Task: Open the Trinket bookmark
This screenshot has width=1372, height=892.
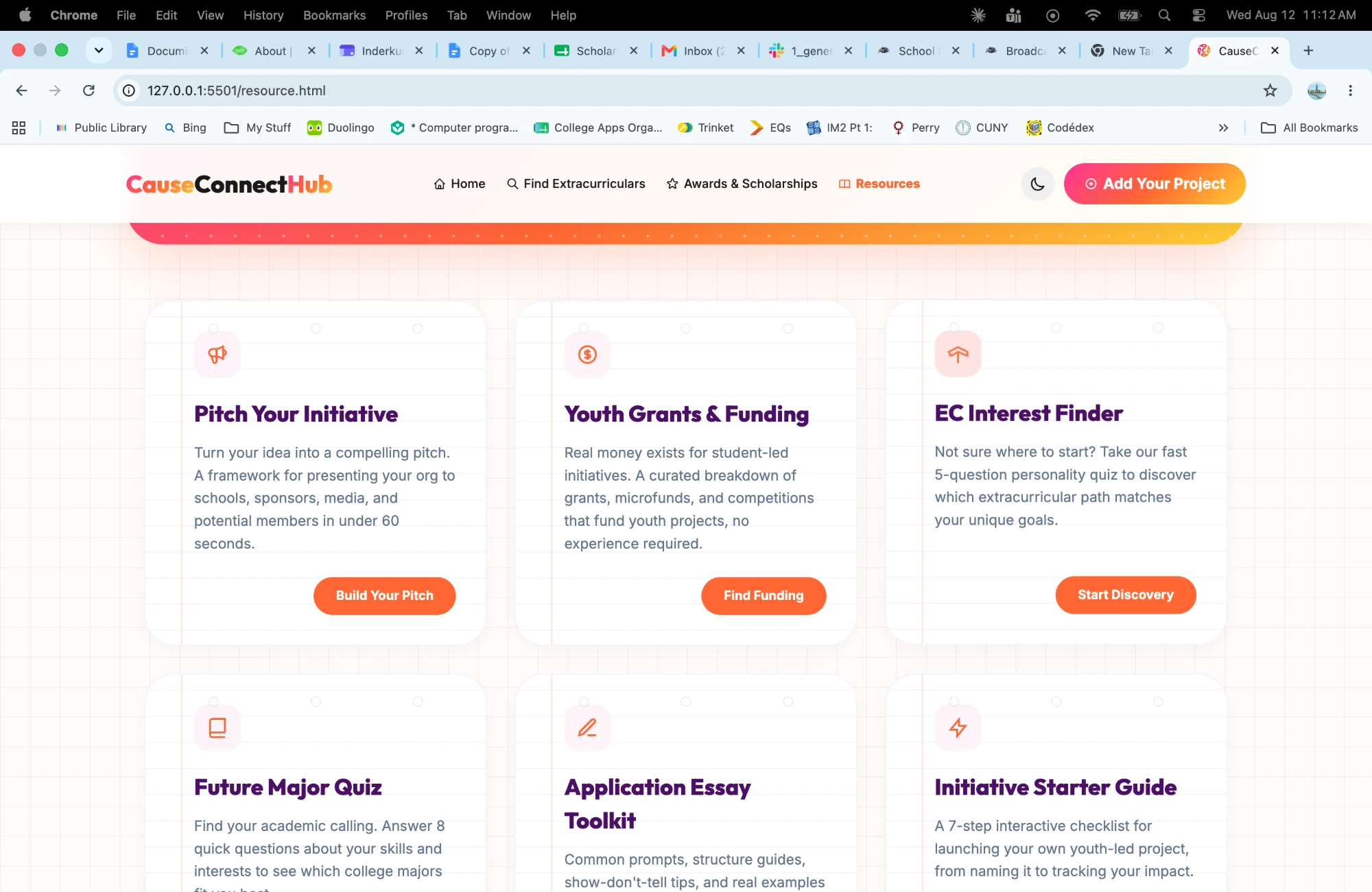Action: click(706, 128)
